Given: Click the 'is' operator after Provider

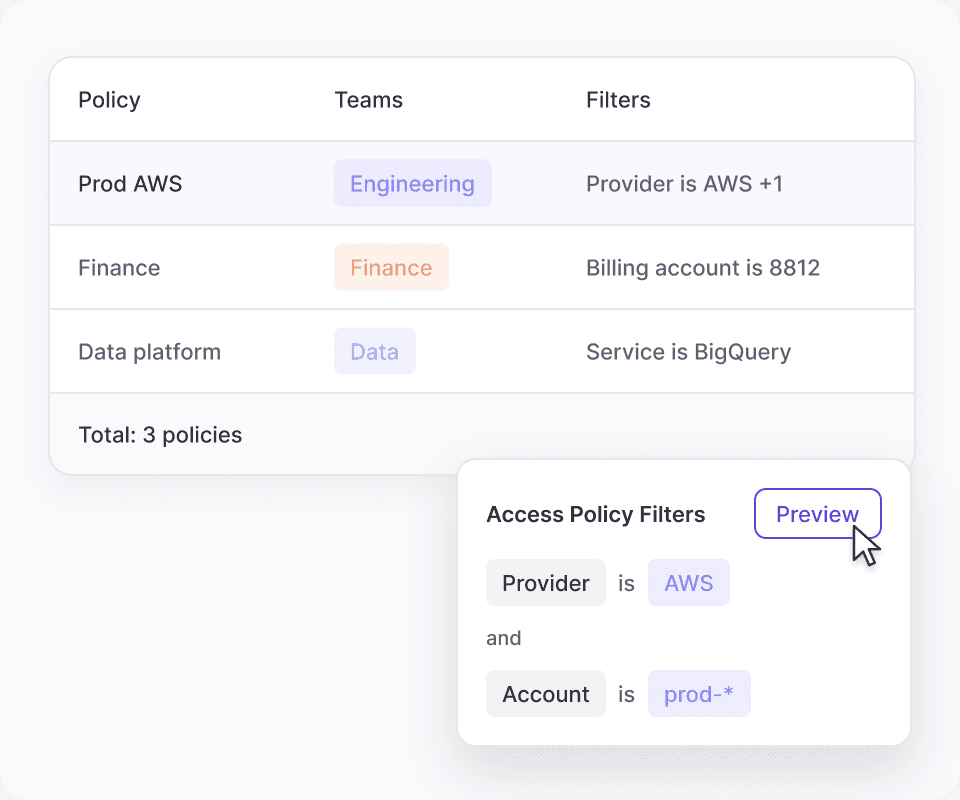Looking at the screenshot, I should click(626, 583).
